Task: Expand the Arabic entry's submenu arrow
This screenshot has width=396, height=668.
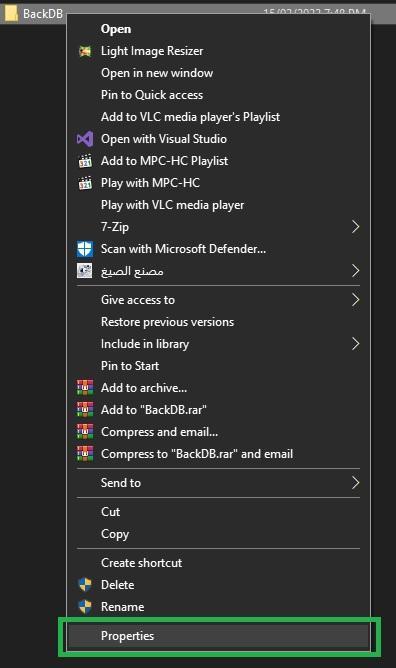Action: pos(356,271)
